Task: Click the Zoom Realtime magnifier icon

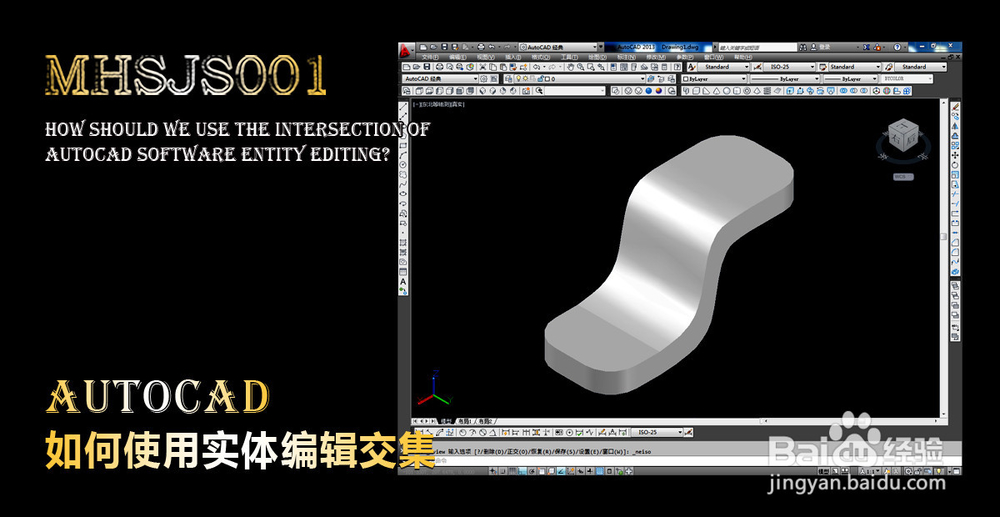Action: tap(580, 67)
